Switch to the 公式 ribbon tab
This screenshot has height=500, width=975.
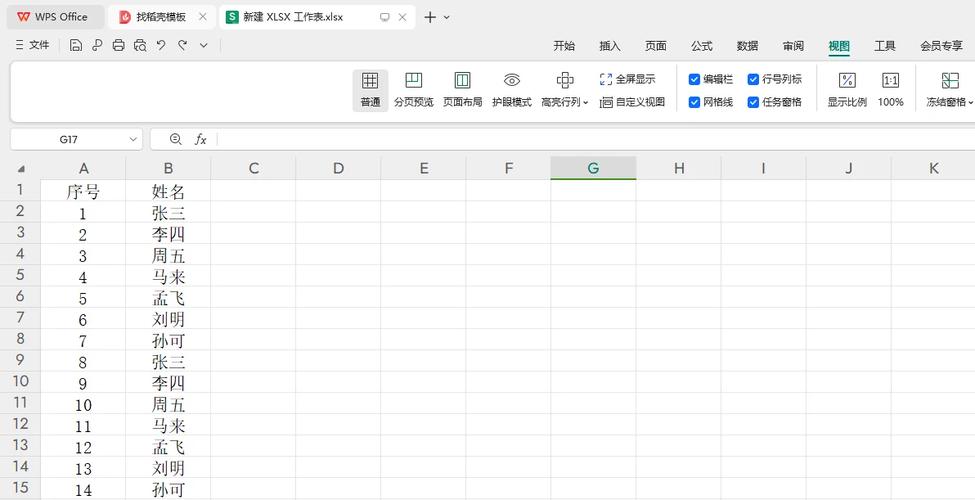pyautogui.click(x=701, y=46)
